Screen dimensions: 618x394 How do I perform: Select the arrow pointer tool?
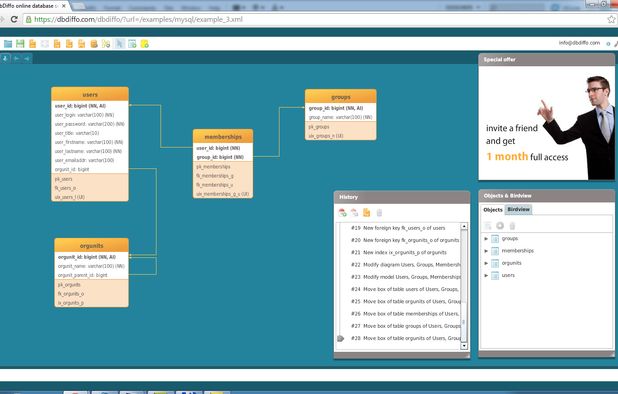(119, 44)
